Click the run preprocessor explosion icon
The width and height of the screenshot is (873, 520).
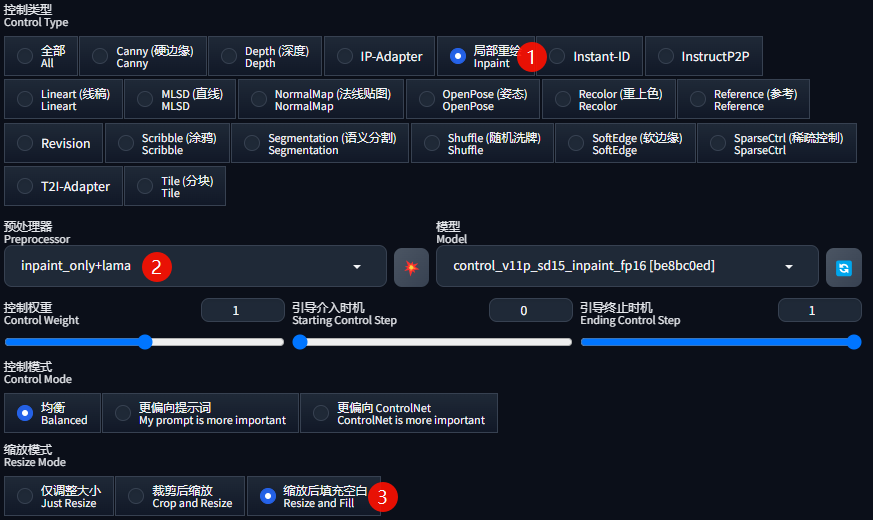point(411,268)
